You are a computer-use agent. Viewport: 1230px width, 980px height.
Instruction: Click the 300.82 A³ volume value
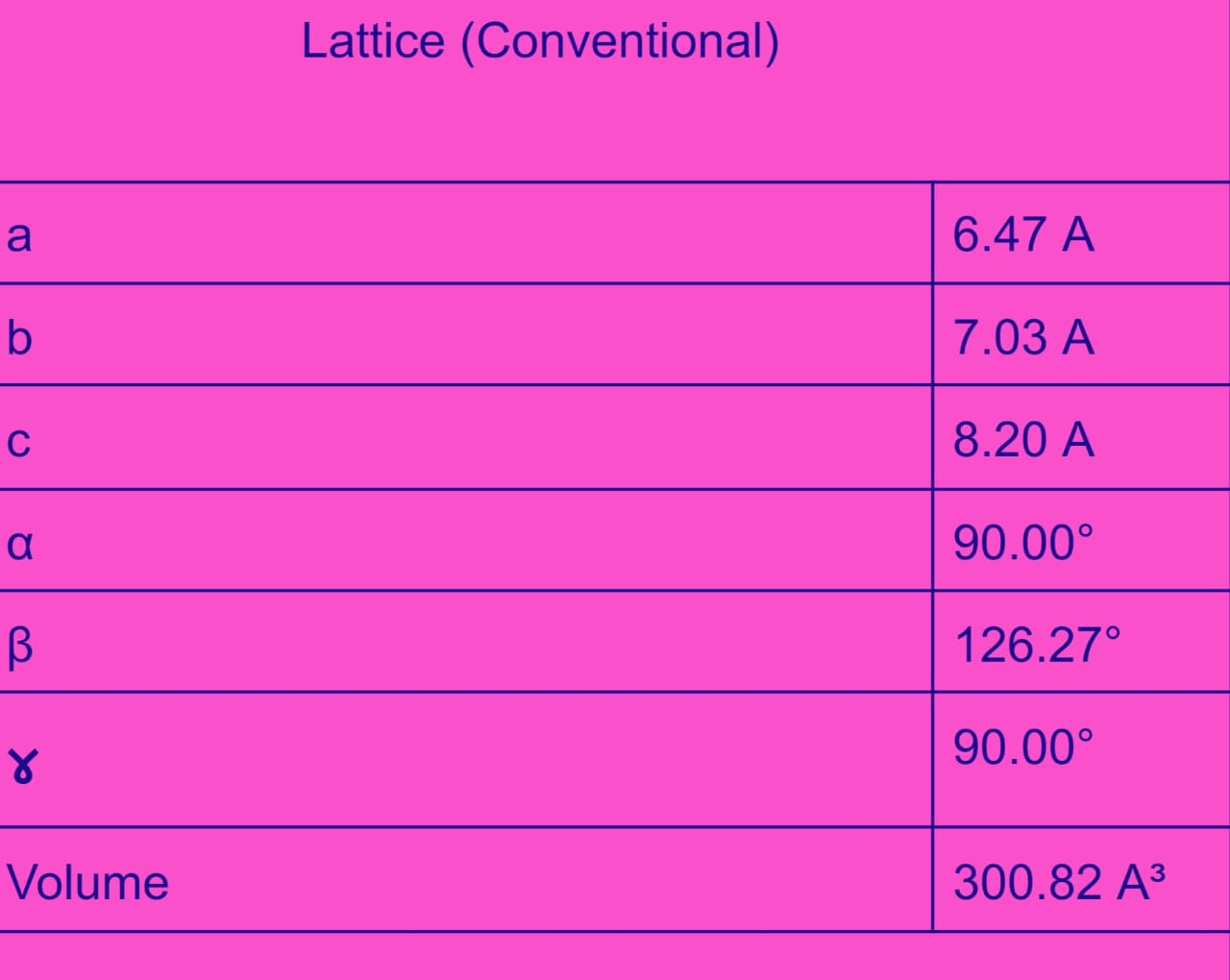click(1059, 883)
